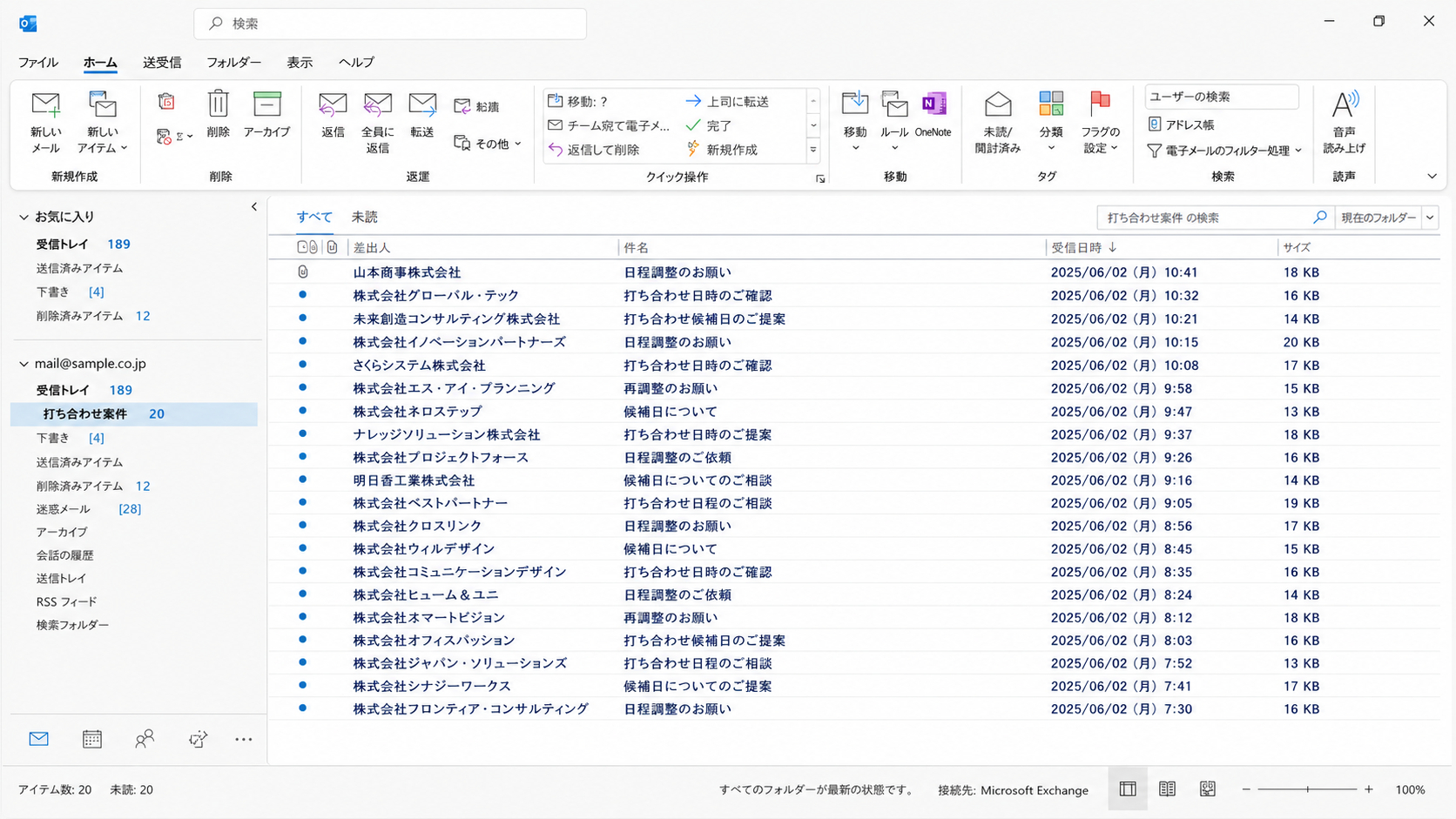The width and height of the screenshot is (1456, 819).
Task: Click the ignore conversation icon
Action: click(166, 103)
